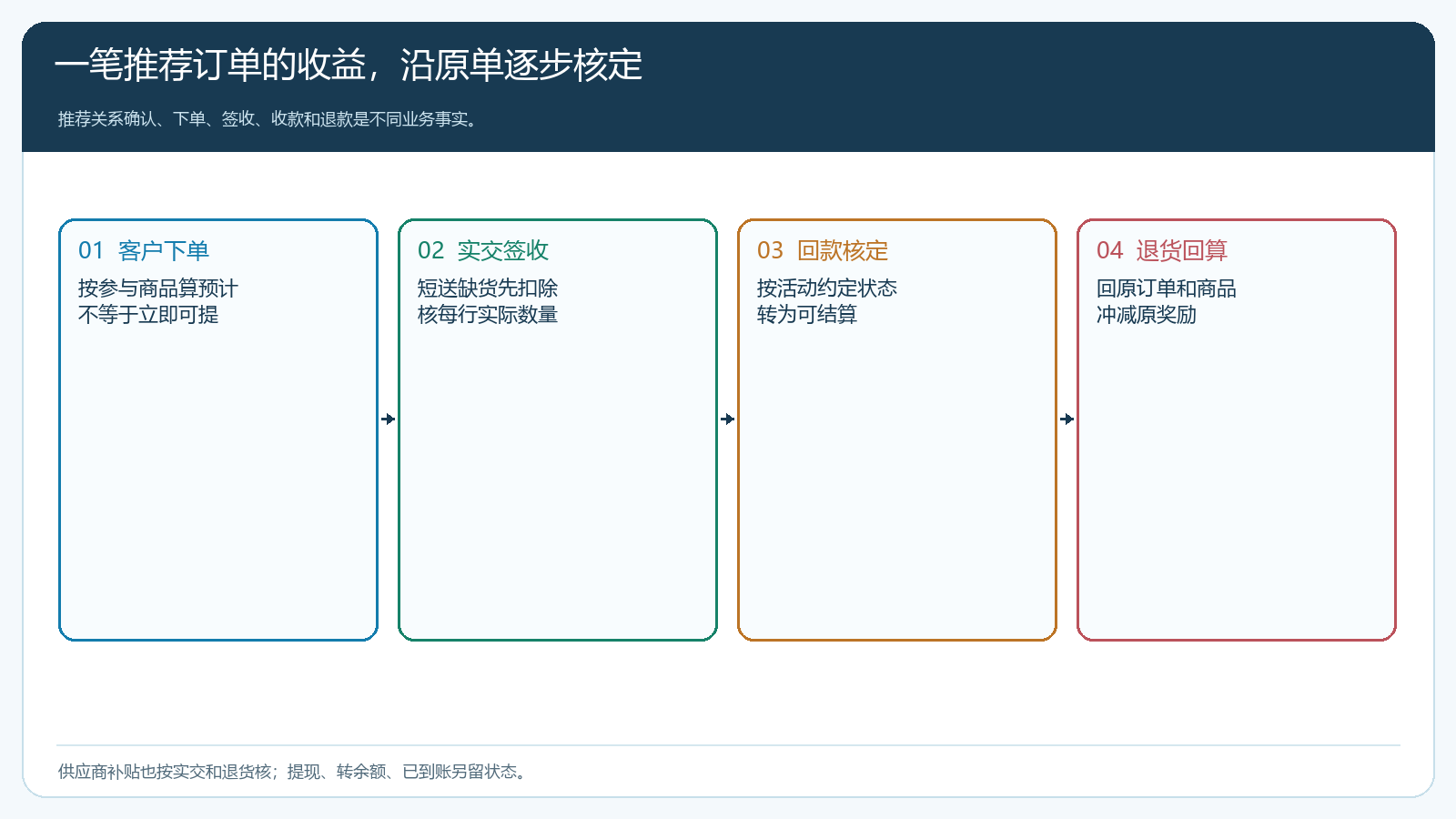This screenshot has height=819, width=1456.
Task: Select the line 转为可结算
Action: point(807,315)
